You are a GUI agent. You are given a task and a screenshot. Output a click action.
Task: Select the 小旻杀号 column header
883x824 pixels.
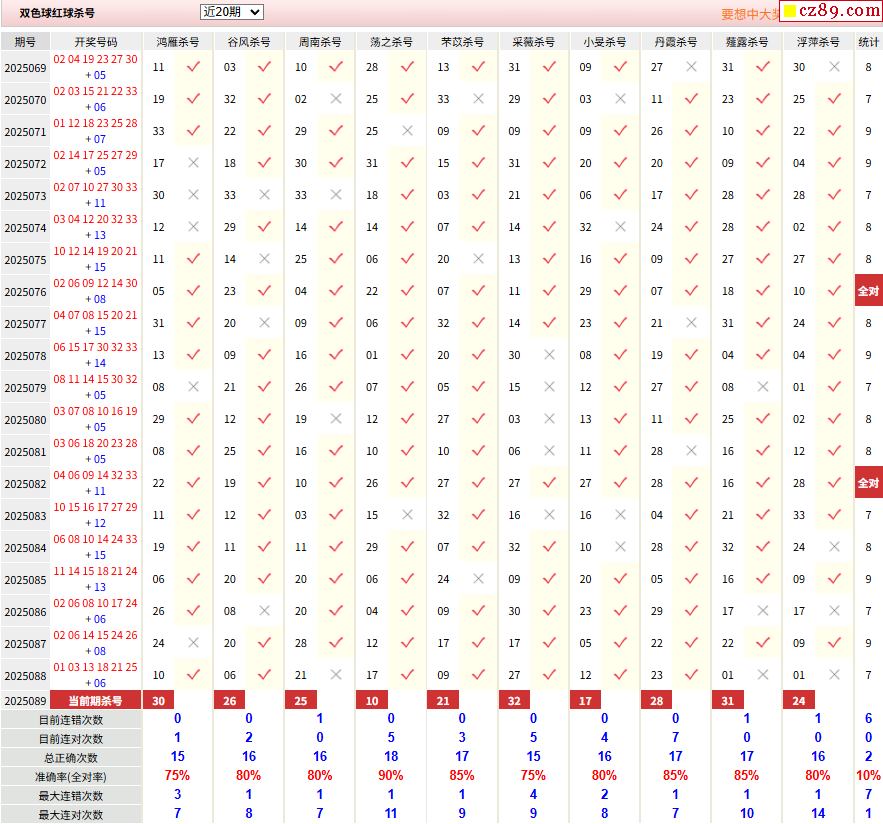point(604,42)
